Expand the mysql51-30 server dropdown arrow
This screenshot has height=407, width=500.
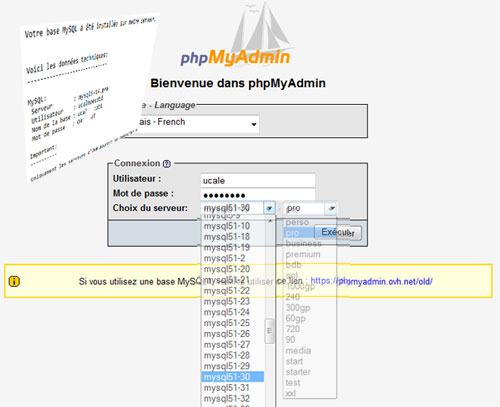(269, 209)
